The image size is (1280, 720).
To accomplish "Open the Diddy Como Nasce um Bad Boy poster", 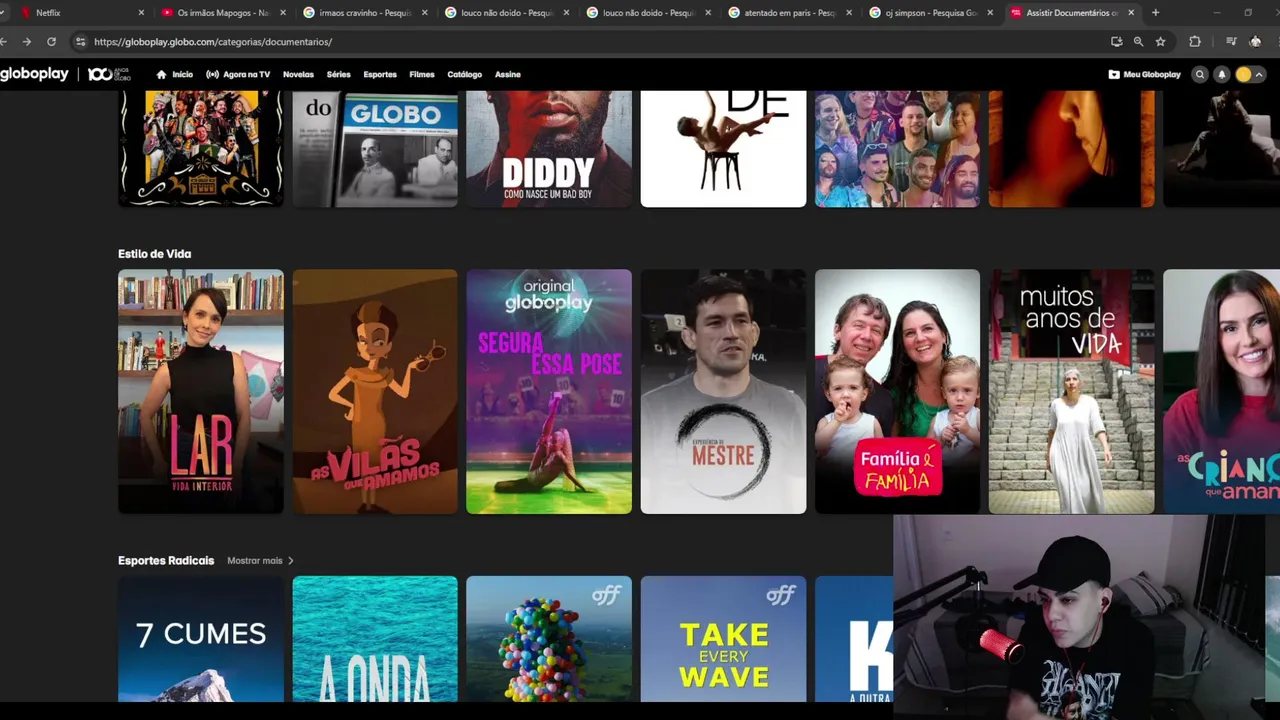I will pyautogui.click(x=549, y=149).
